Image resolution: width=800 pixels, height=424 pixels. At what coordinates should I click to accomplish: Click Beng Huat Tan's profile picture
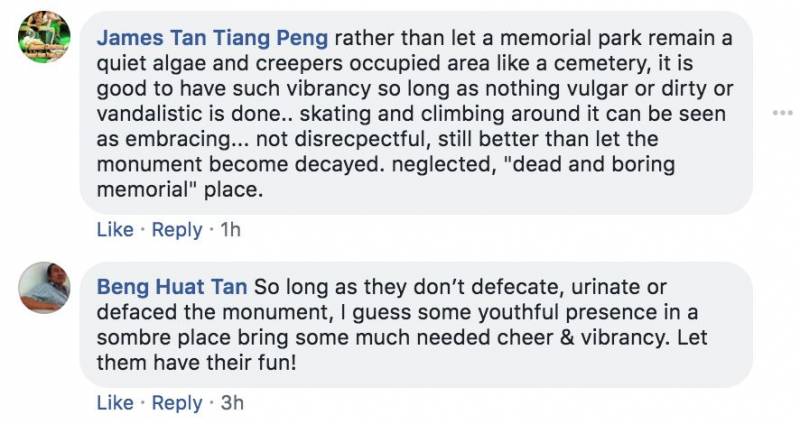tap(44, 287)
